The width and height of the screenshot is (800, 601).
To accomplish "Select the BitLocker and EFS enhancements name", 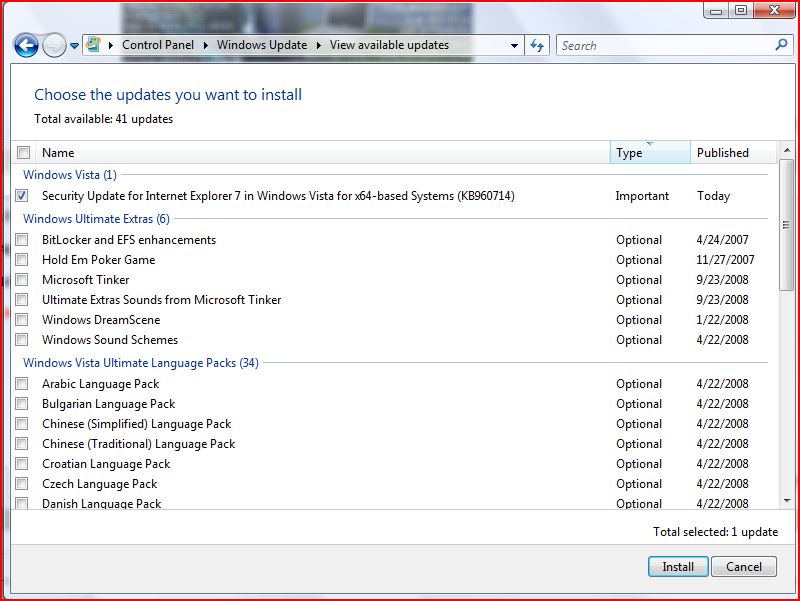I will 129,240.
